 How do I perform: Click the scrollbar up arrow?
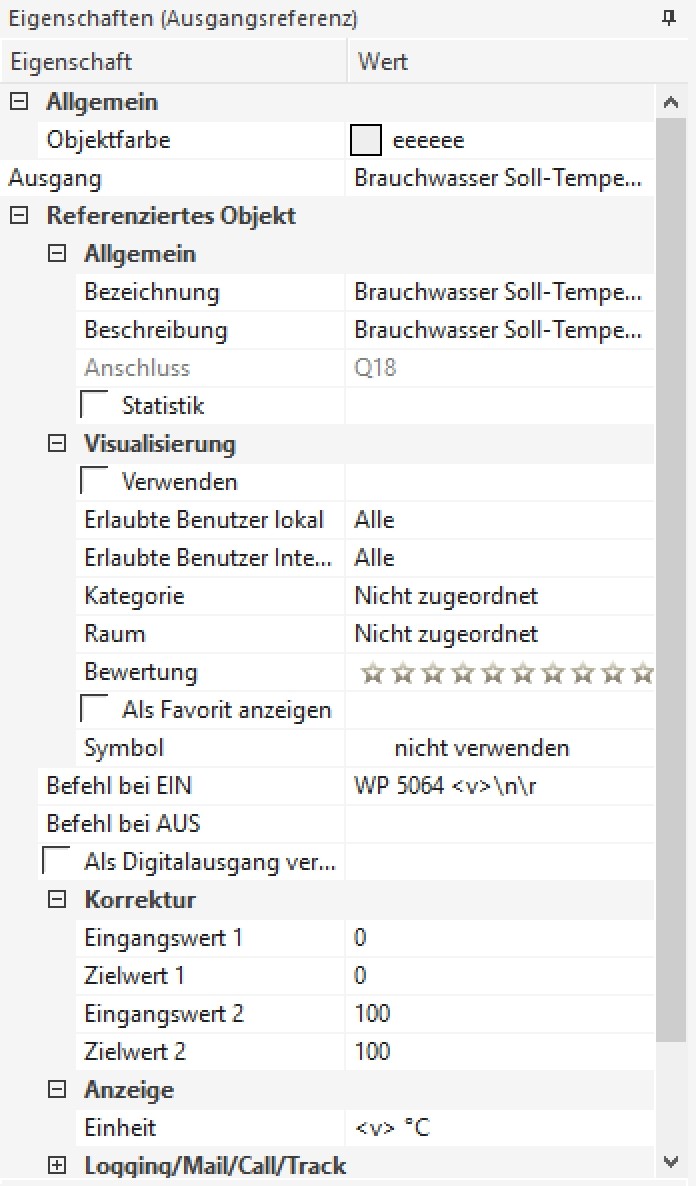670,102
